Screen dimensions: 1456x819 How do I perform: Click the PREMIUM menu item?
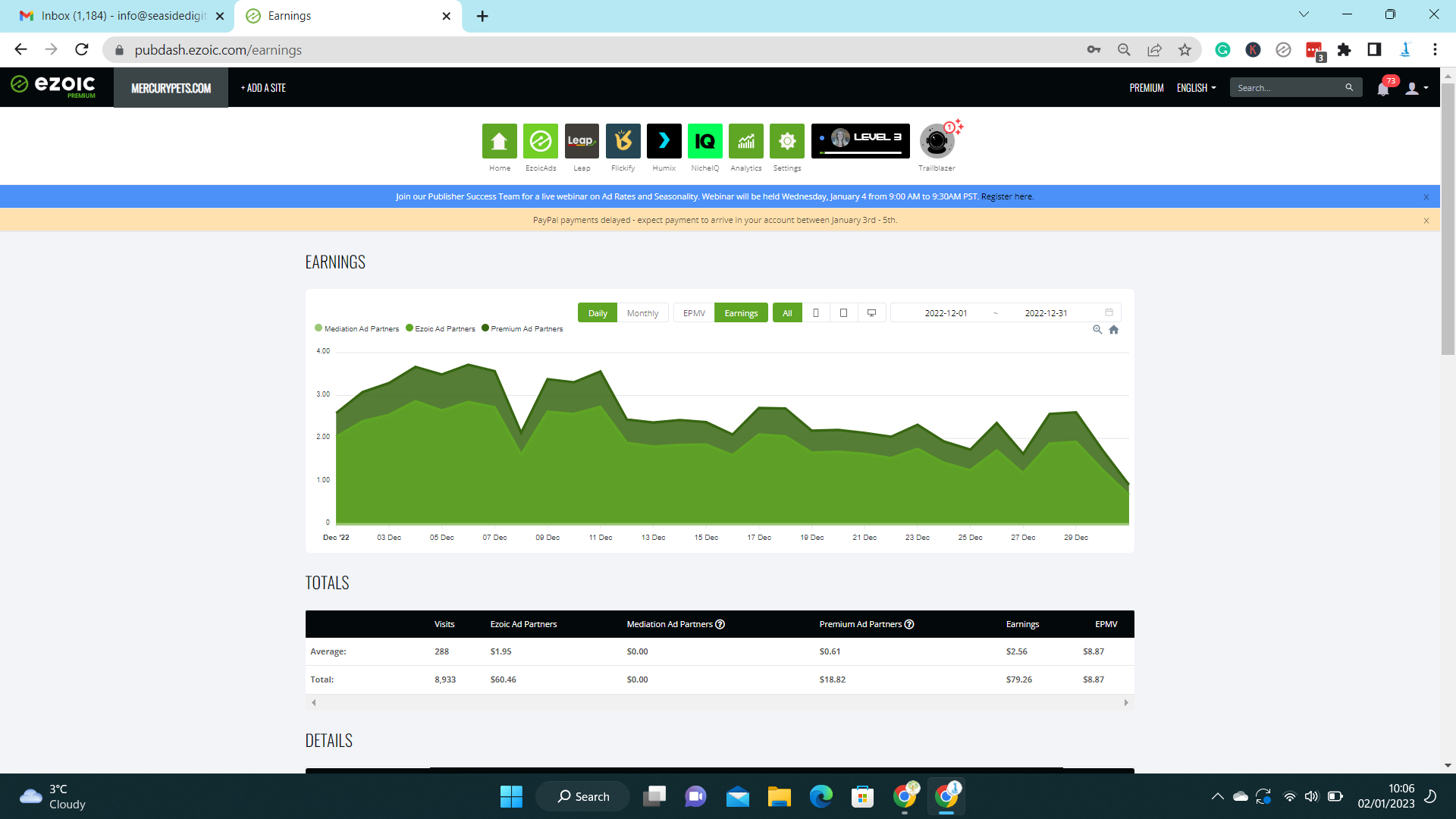(x=1146, y=88)
